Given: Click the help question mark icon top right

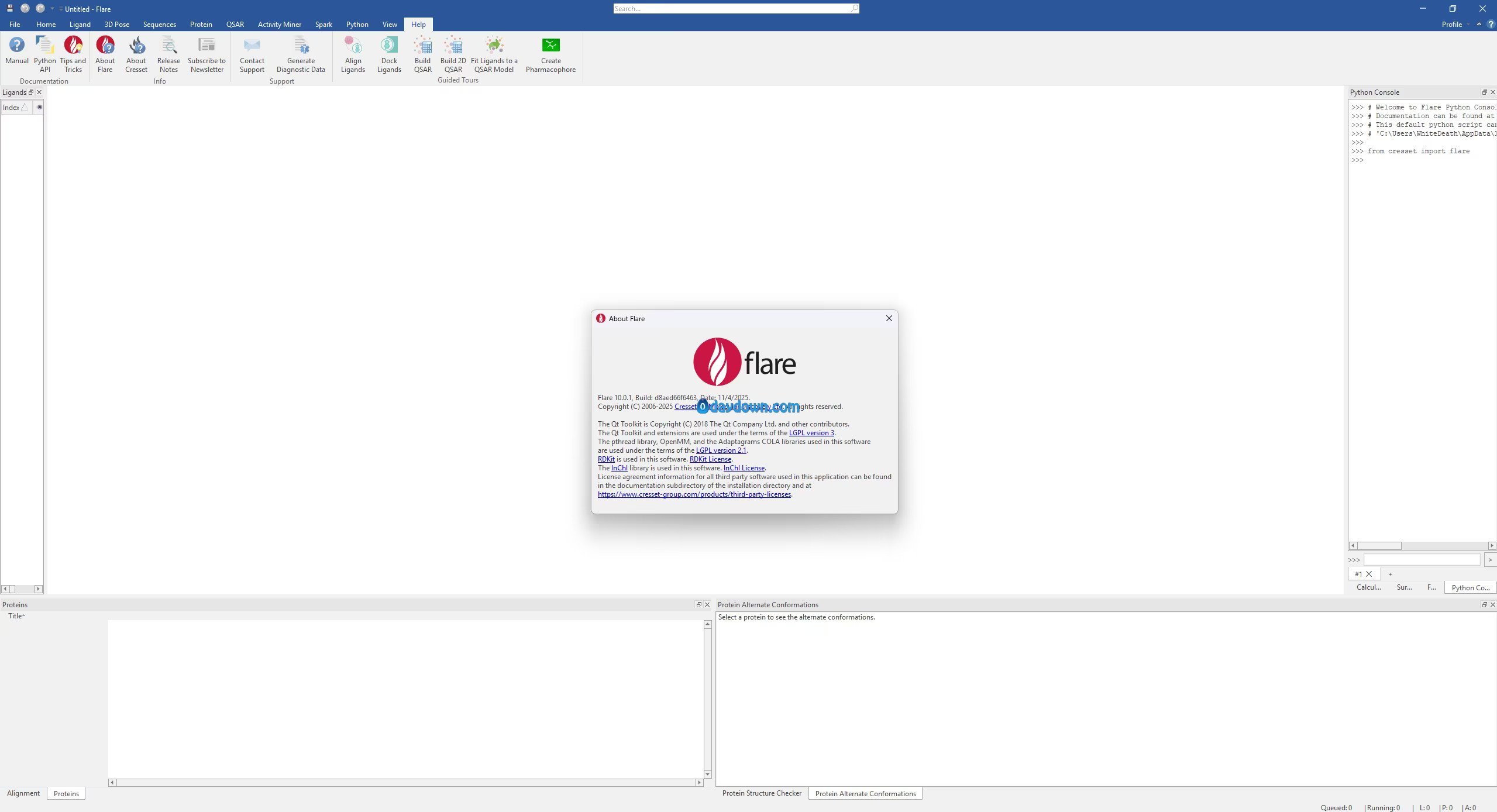Looking at the screenshot, I should coord(1491,24).
